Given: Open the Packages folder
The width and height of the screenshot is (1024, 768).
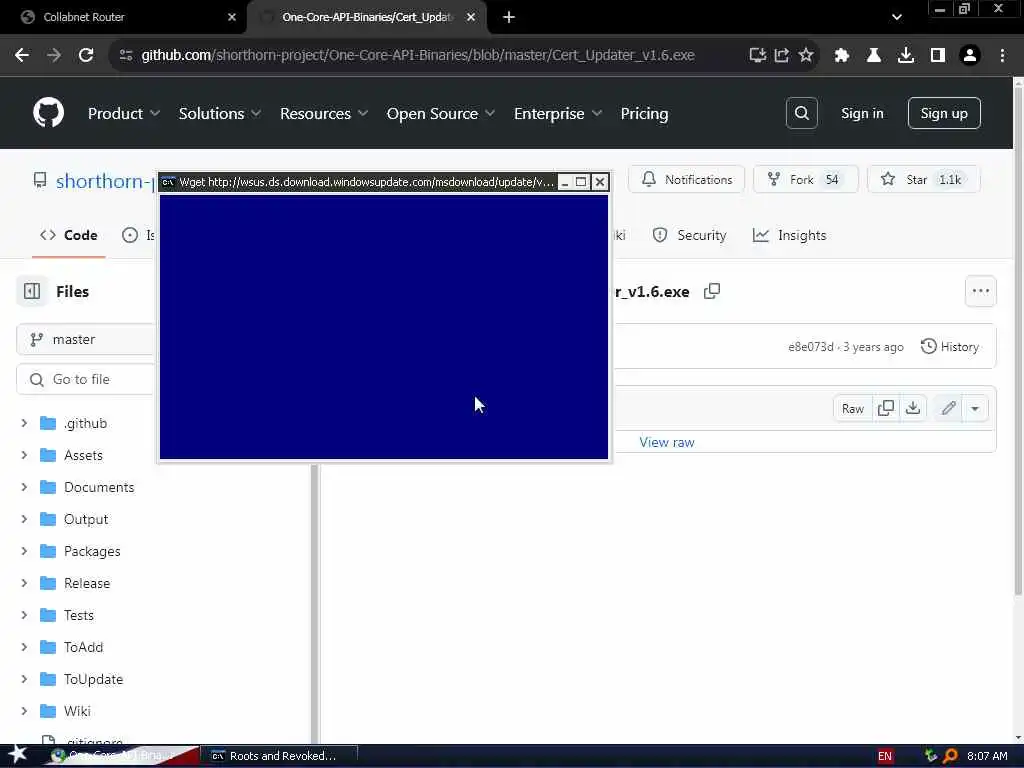Looking at the screenshot, I should coord(92,551).
